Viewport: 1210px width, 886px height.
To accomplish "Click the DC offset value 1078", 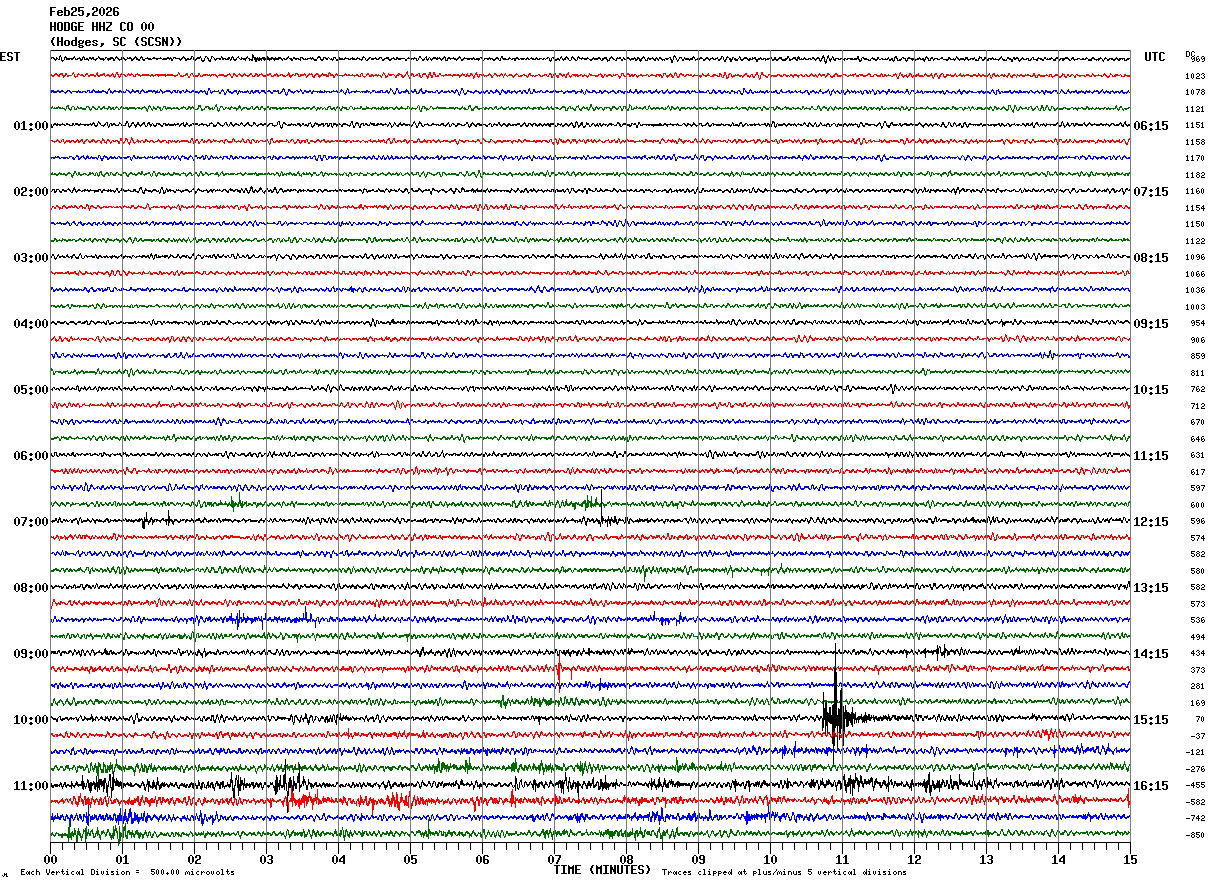I will point(1195,93).
